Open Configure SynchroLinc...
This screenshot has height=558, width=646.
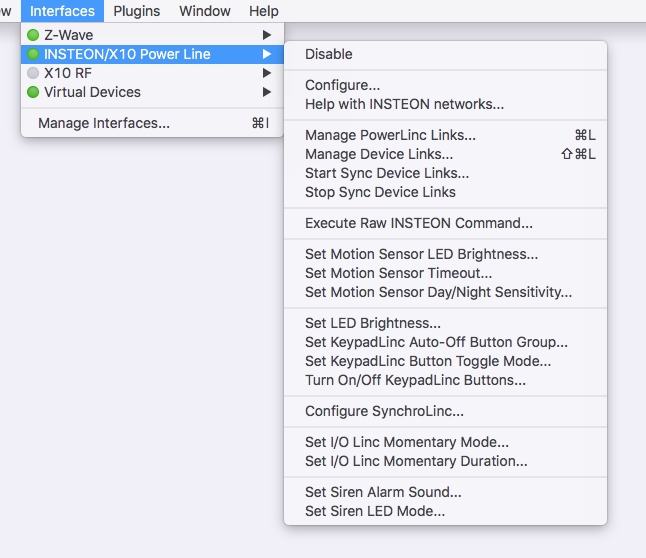click(x=445, y=411)
